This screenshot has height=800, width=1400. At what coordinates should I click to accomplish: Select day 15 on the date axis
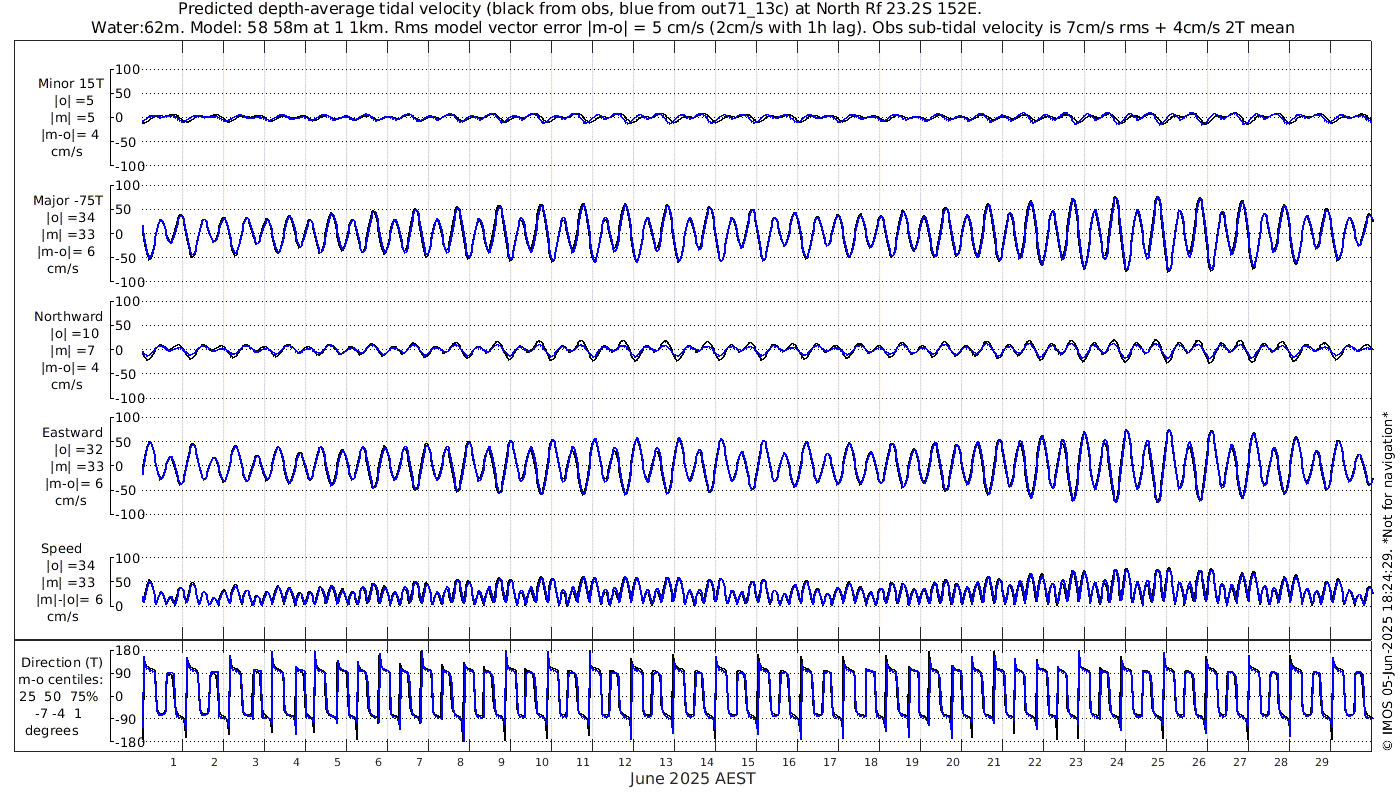(748, 762)
